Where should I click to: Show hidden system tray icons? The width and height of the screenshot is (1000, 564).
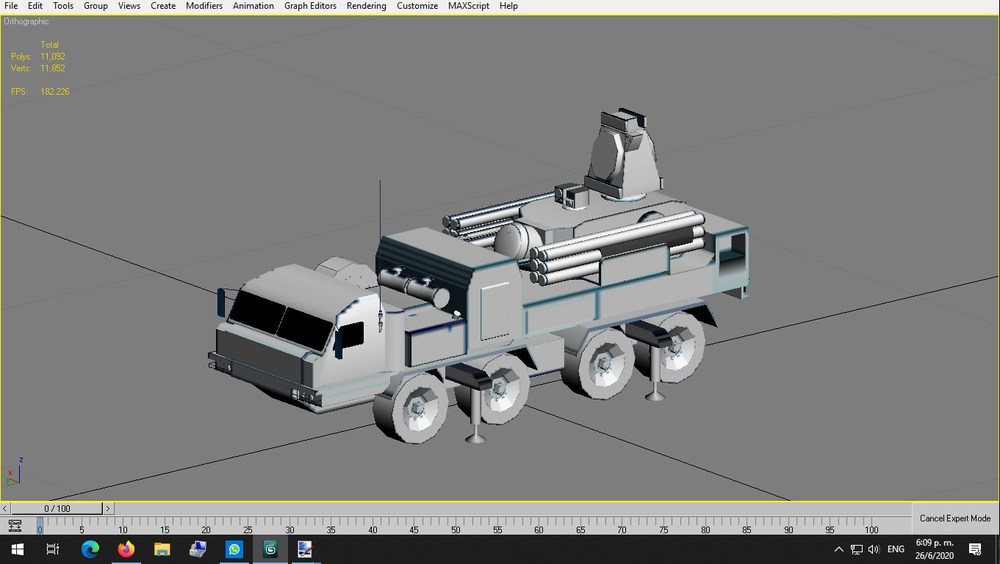click(839, 549)
